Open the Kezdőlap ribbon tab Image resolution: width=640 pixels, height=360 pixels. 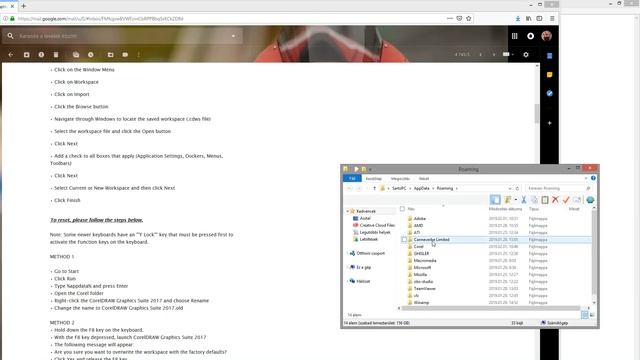click(373, 178)
